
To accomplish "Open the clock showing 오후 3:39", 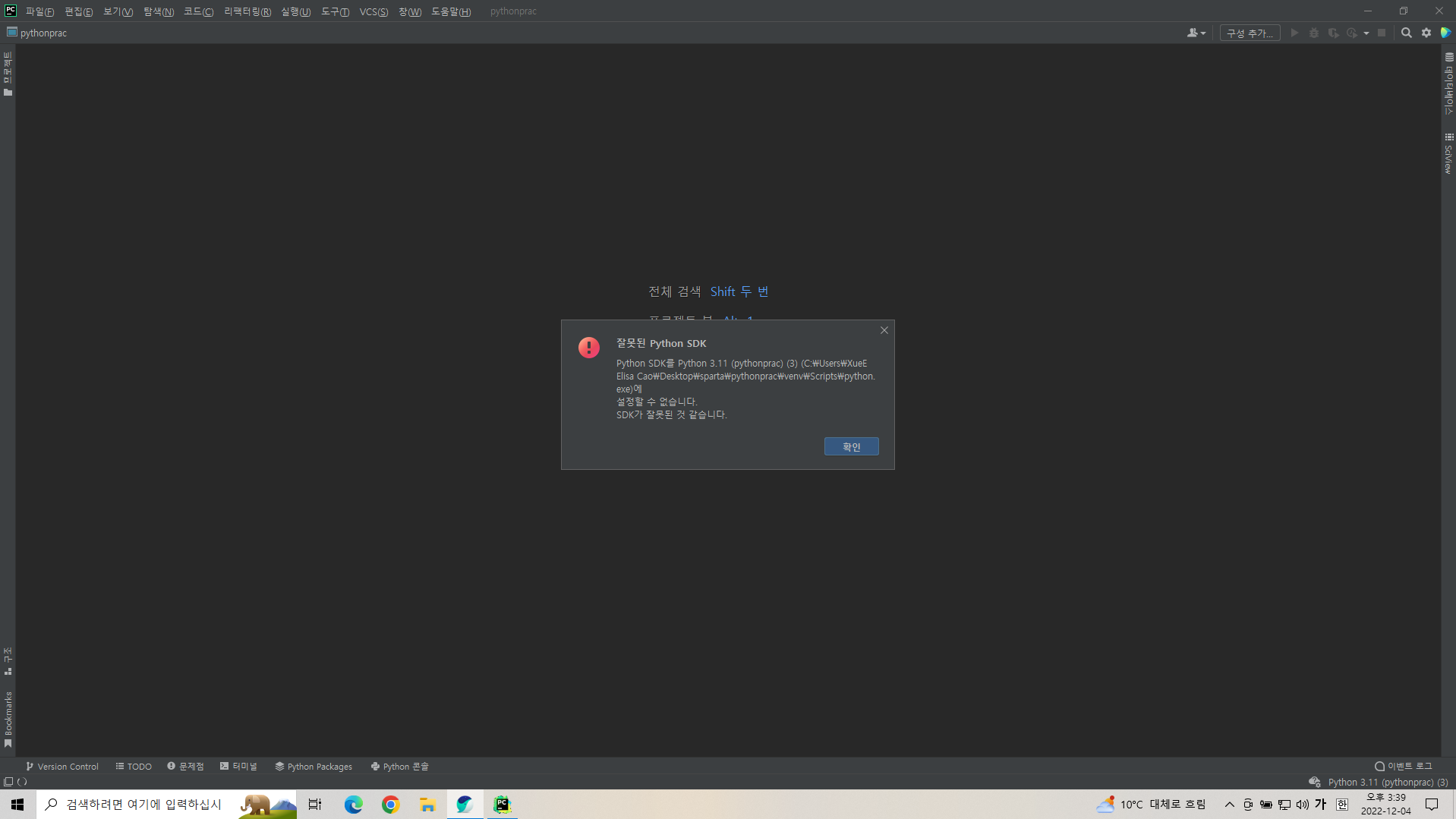I will [x=1386, y=805].
